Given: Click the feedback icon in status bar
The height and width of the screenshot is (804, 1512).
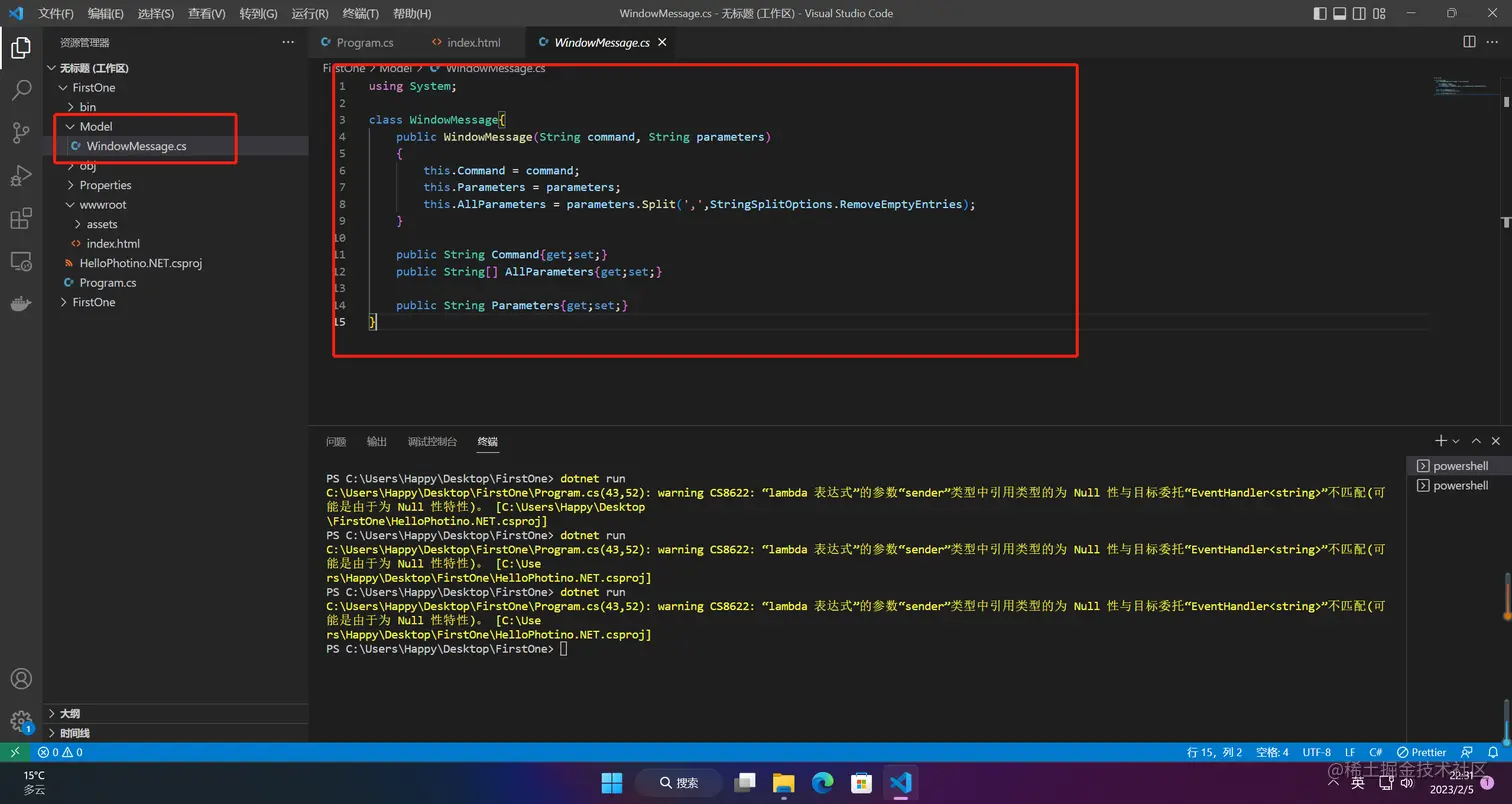Looking at the screenshot, I should point(1467,752).
